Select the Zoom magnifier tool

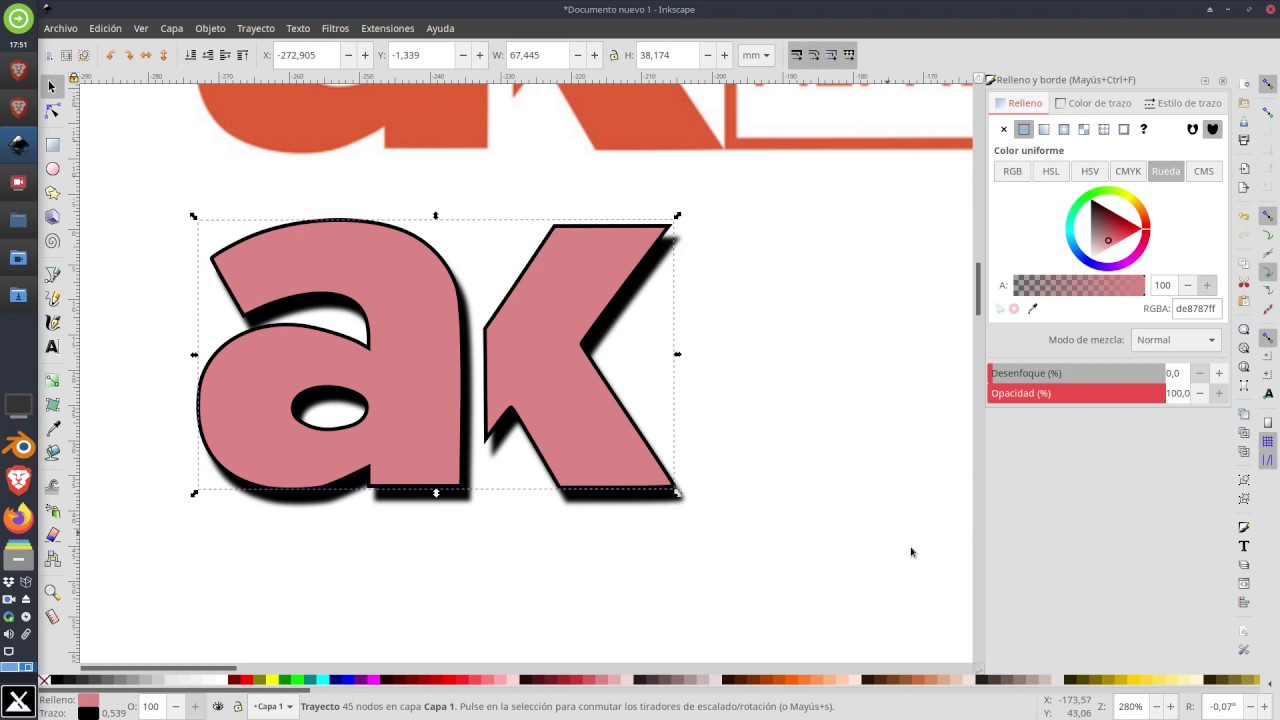(52, 593)
